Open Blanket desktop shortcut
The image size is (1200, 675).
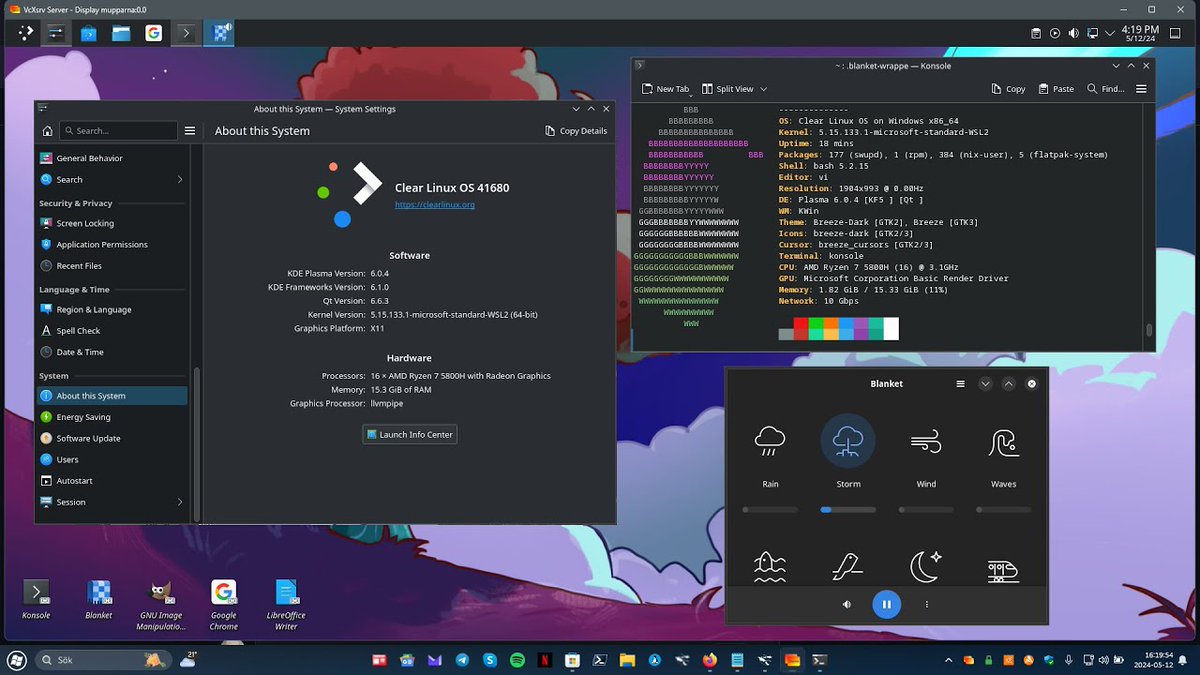[99, 600]
